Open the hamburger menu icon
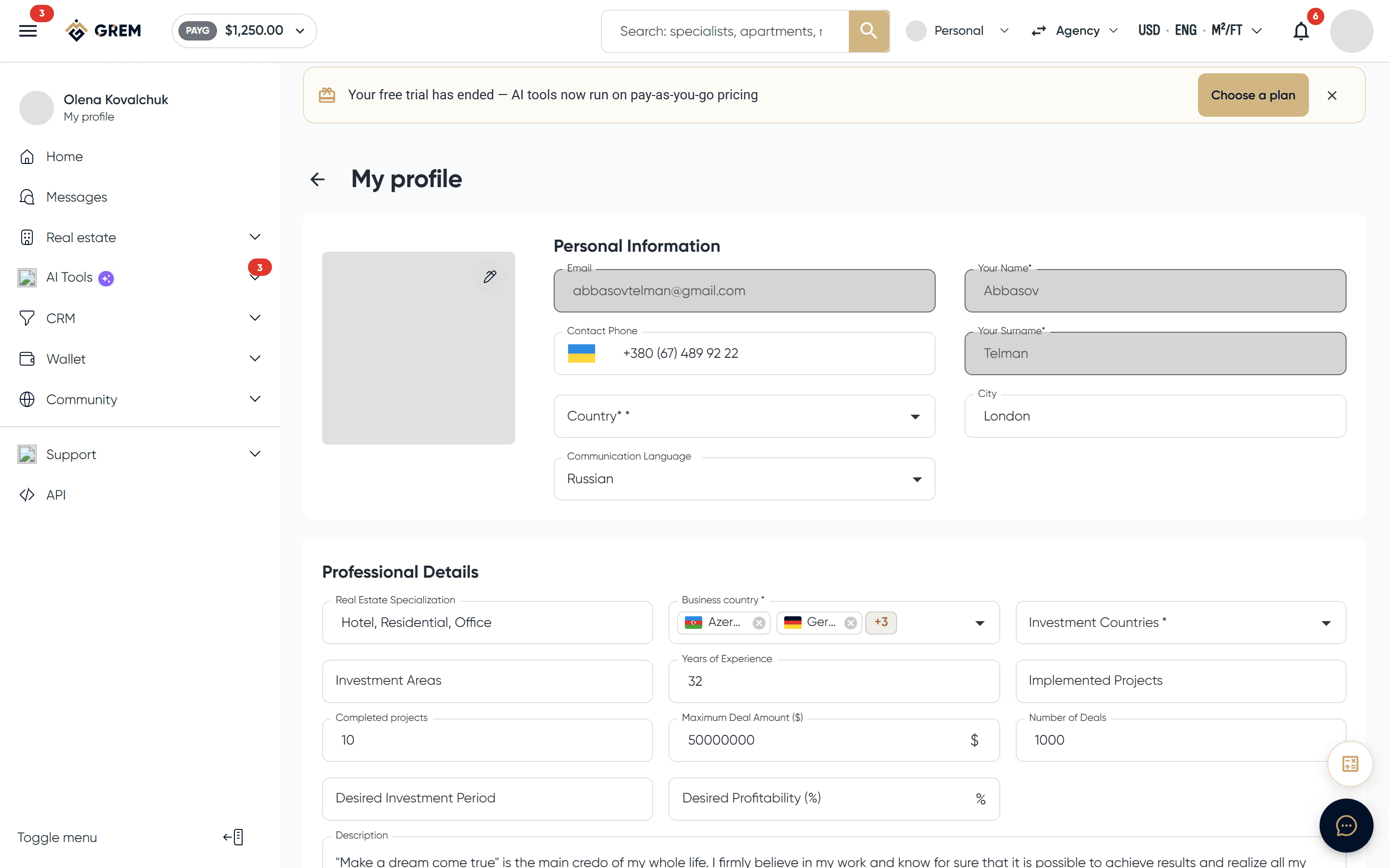The height and width of the screenshot is (868, 1389). pos(27,31)
